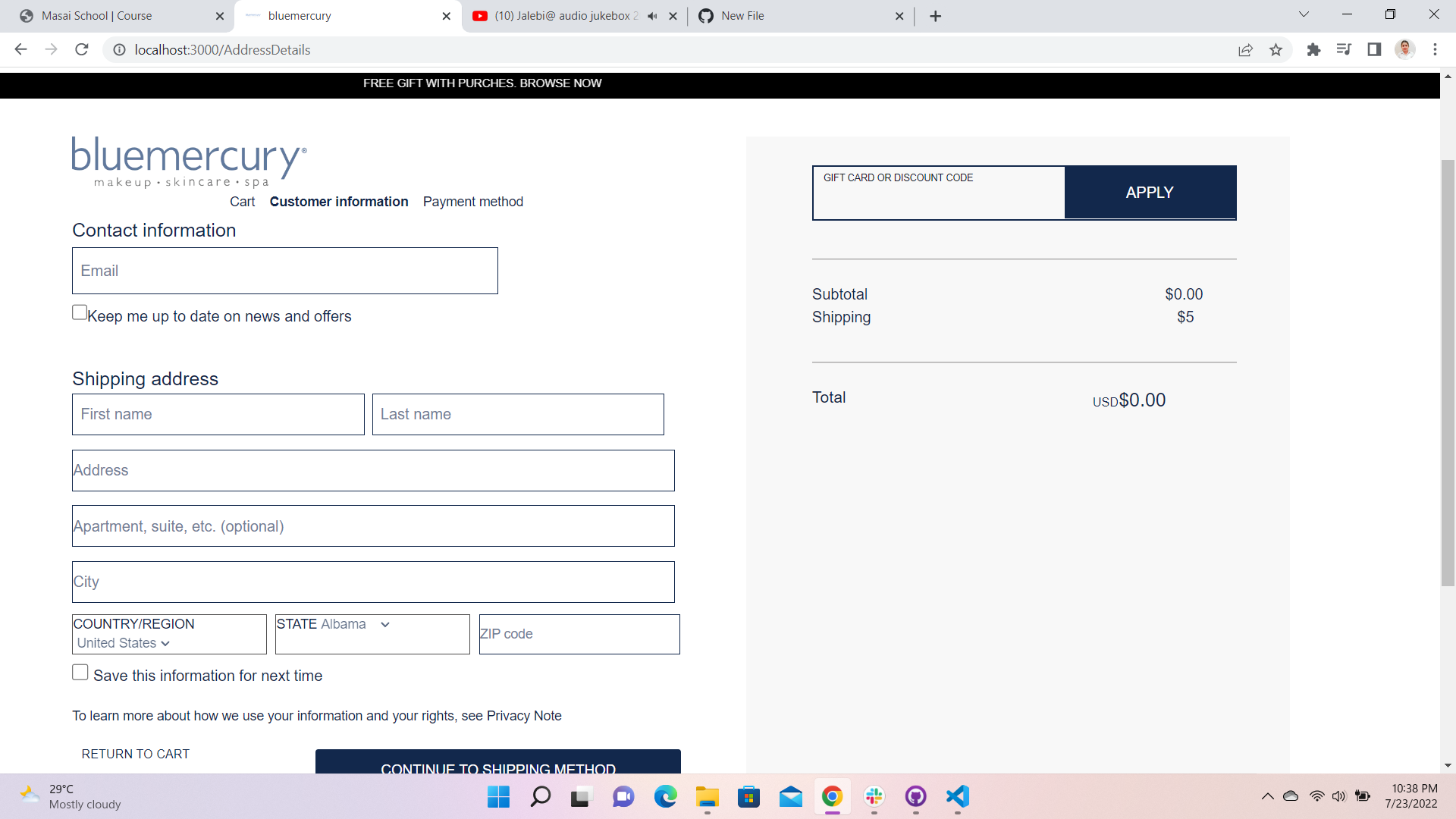Open the Windows Start menu
Screen dimensions: 1456x819
(498, 796)
